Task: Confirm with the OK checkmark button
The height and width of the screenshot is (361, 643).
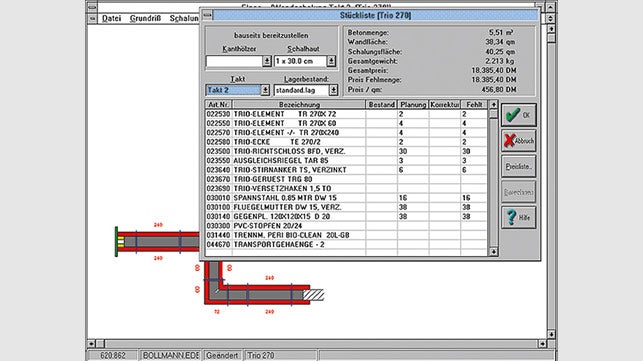Action: [x=518, y=115]
